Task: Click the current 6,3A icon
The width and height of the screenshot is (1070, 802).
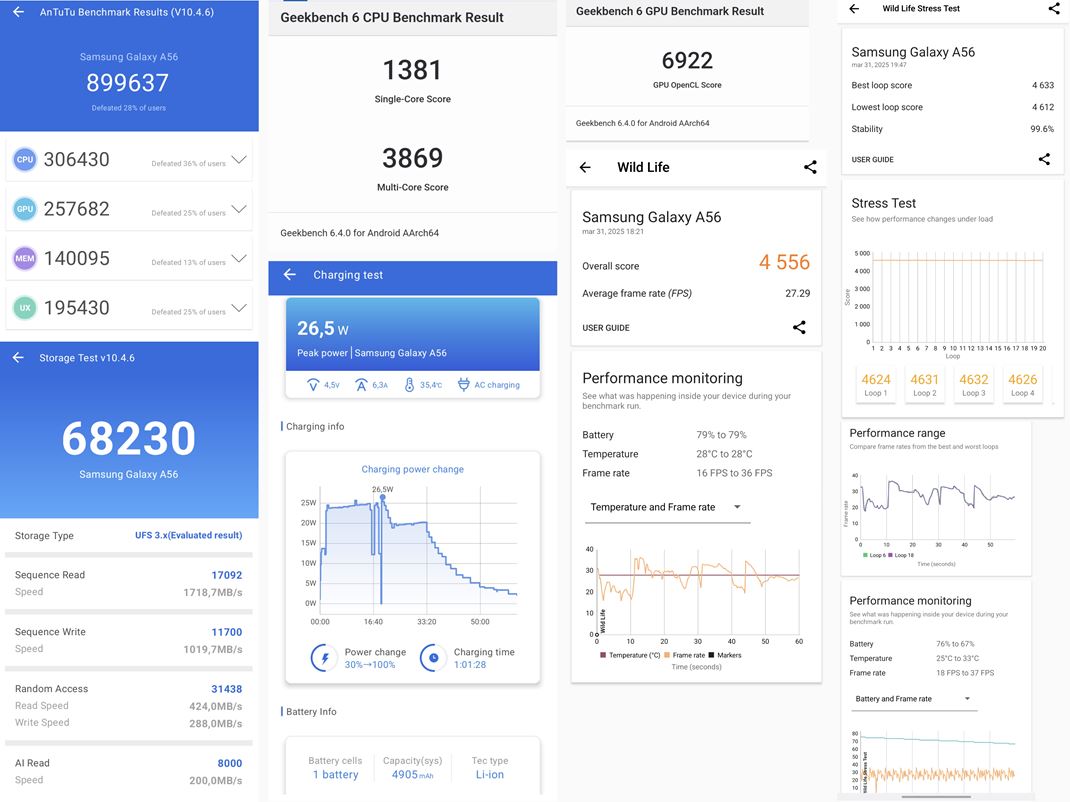Action: 361,385
